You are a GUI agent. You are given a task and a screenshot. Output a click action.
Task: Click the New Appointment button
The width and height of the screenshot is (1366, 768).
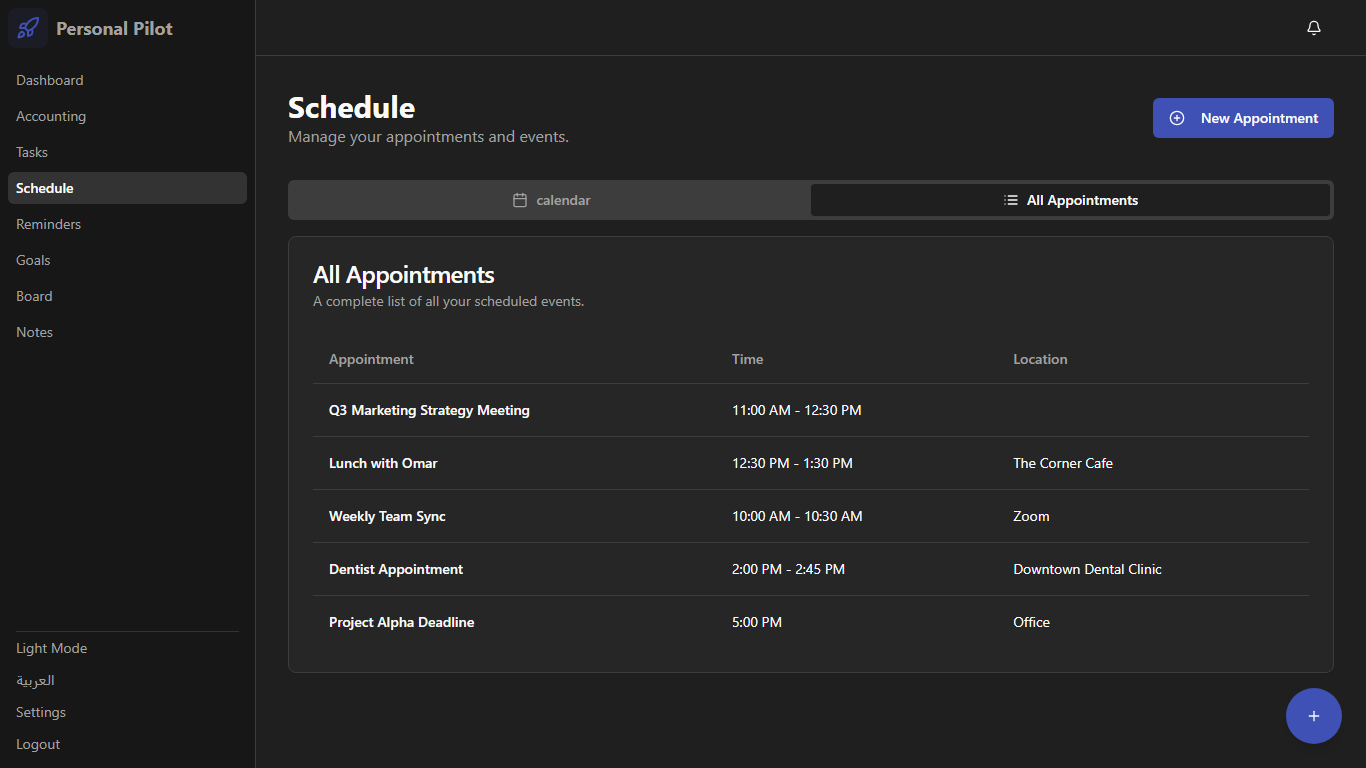(x=1243, y=118)
